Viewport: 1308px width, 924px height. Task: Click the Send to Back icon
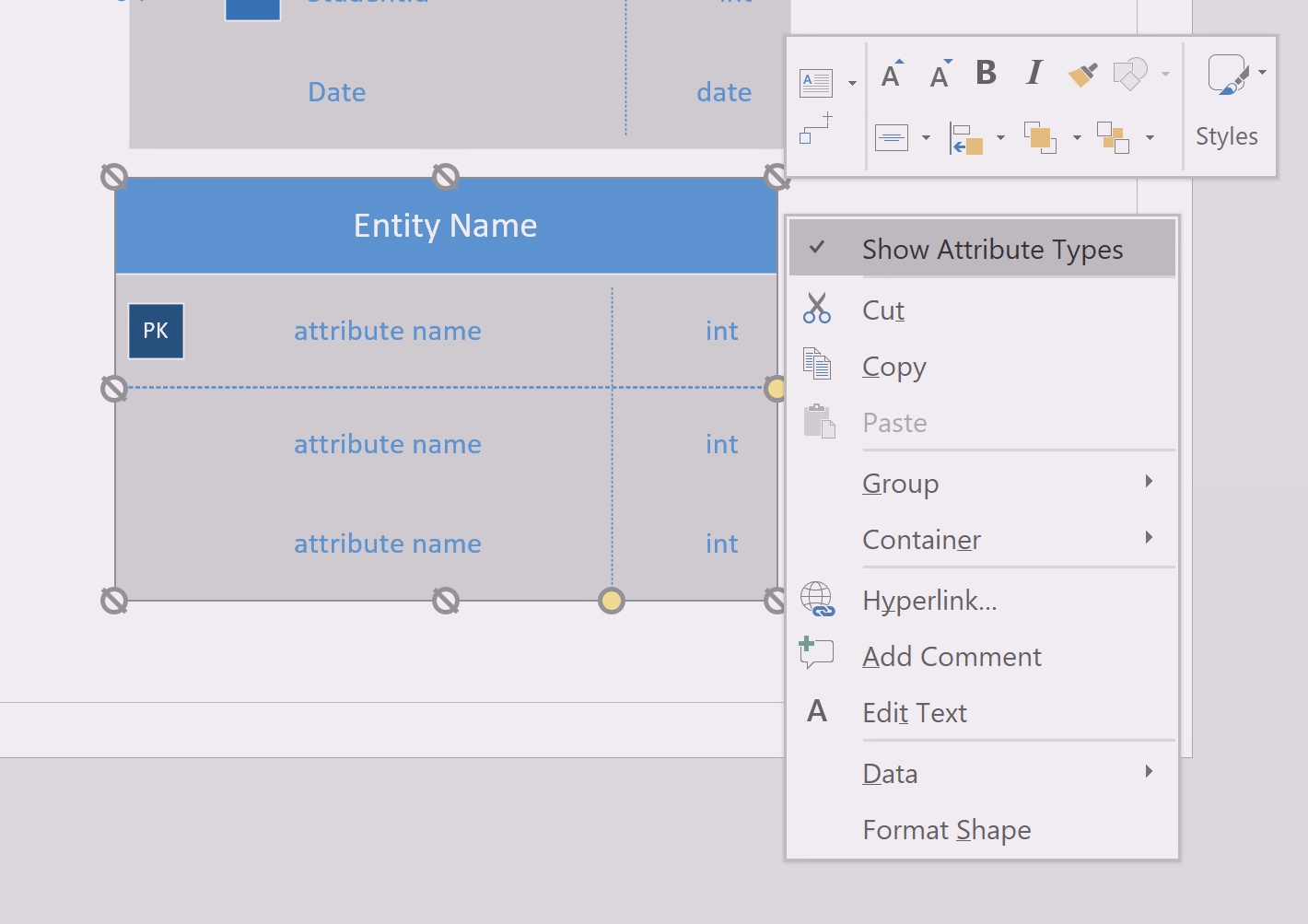tap(1113, 138)
